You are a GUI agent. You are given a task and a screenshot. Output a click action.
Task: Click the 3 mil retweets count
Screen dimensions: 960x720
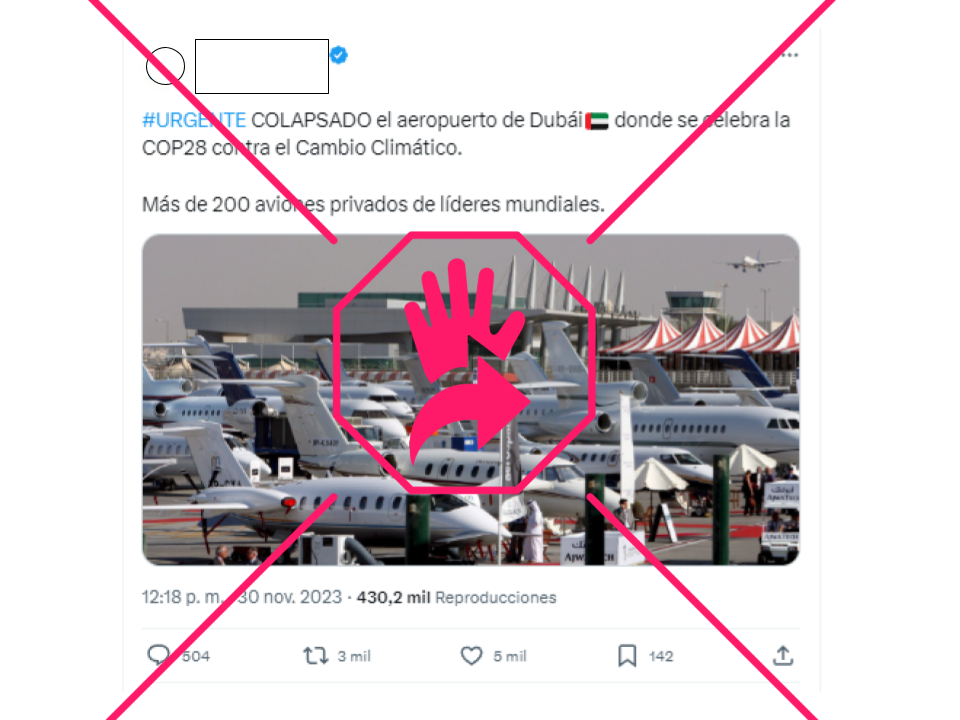354,656
